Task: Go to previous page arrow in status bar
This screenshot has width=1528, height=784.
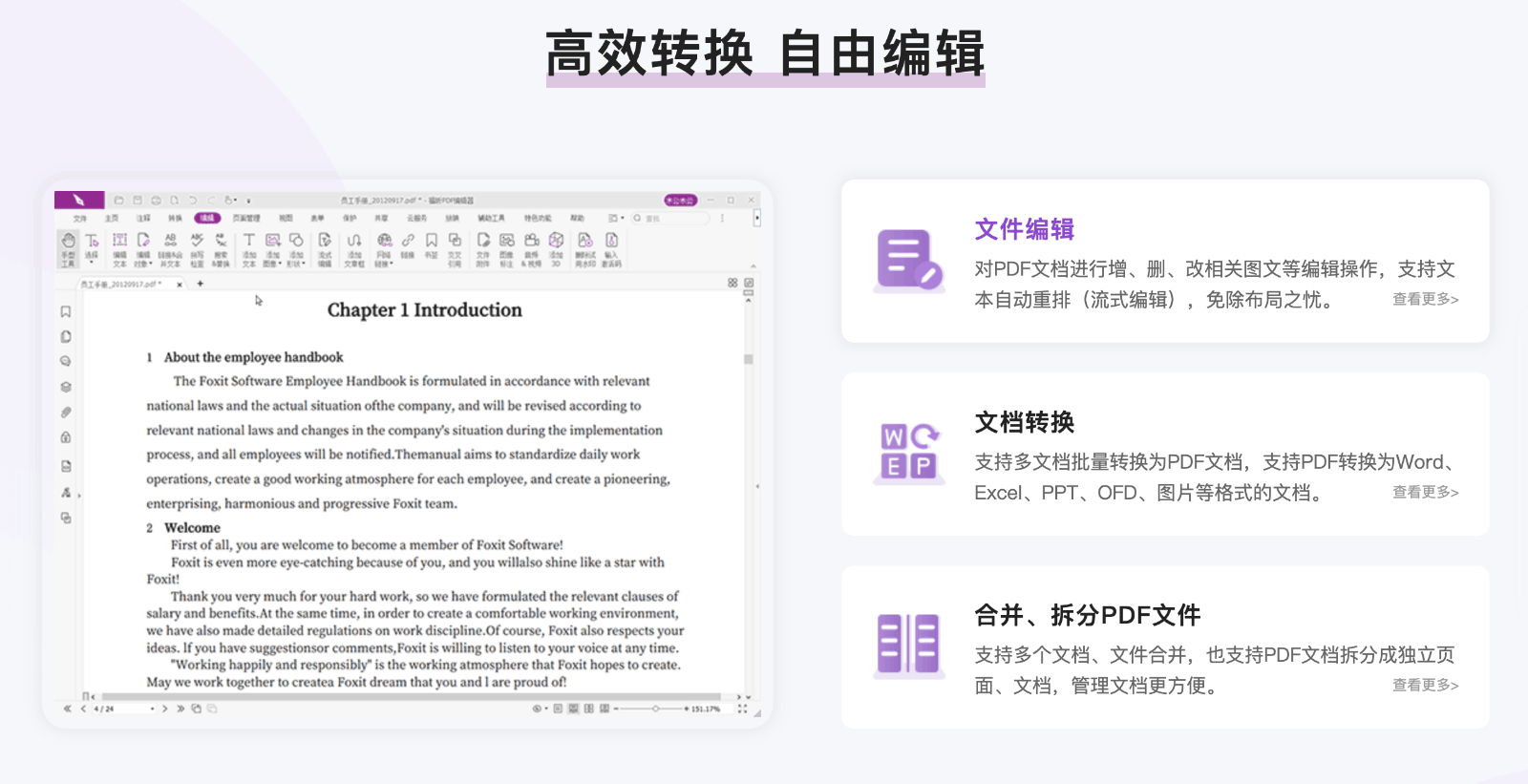Action: [x=83, y=709]
